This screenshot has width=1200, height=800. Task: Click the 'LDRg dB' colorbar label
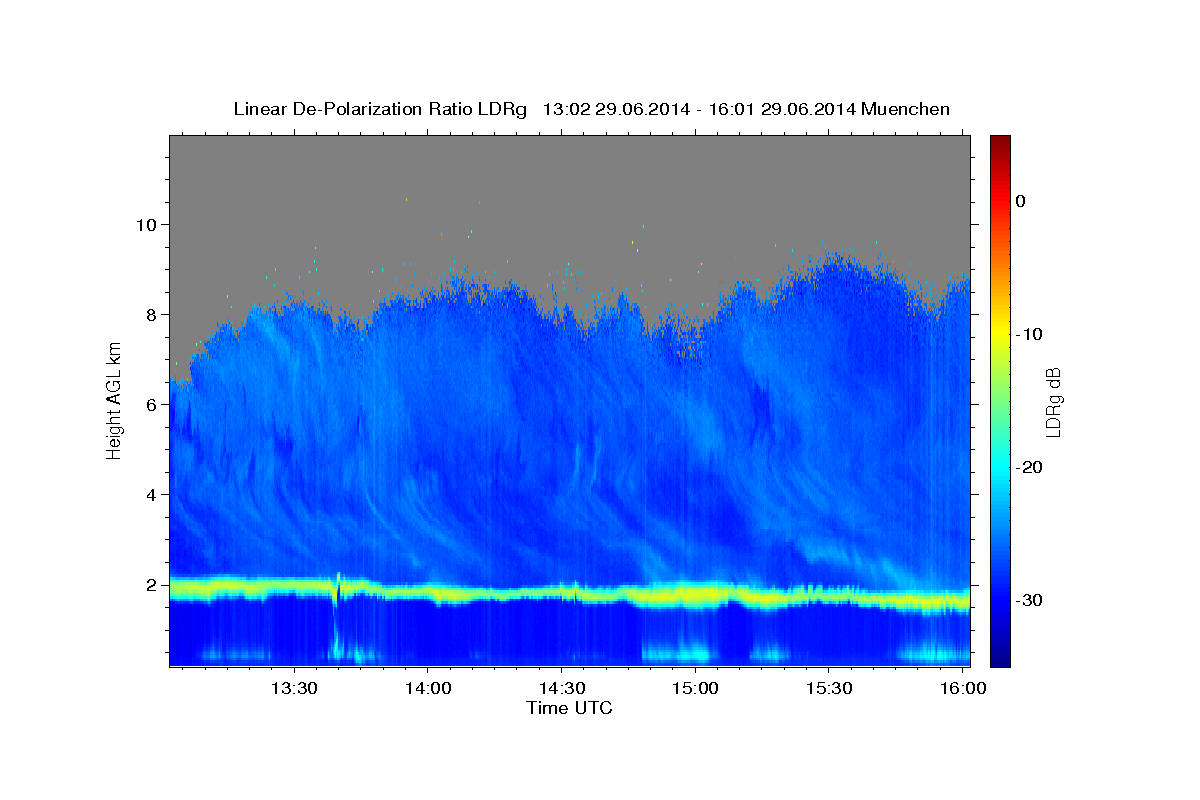pos(1053,400)
